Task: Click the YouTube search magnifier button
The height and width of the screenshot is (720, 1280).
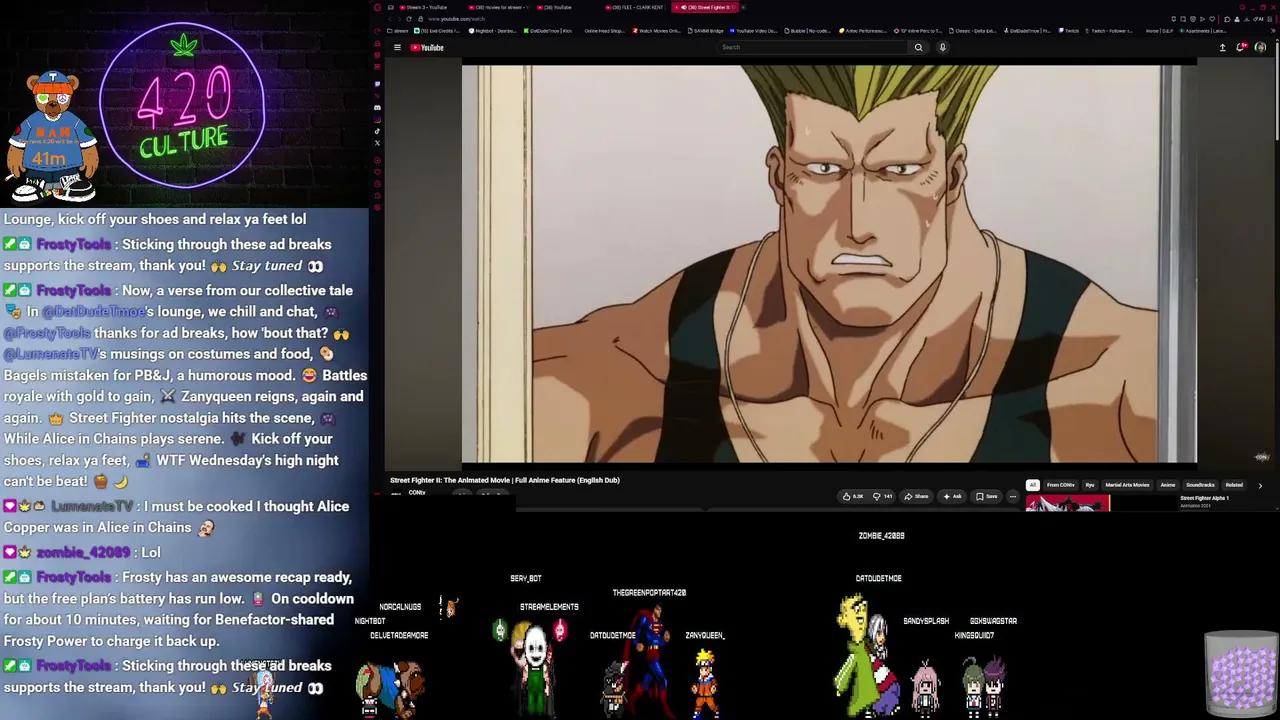Action: pyautogui.click(x=918, y=47)
